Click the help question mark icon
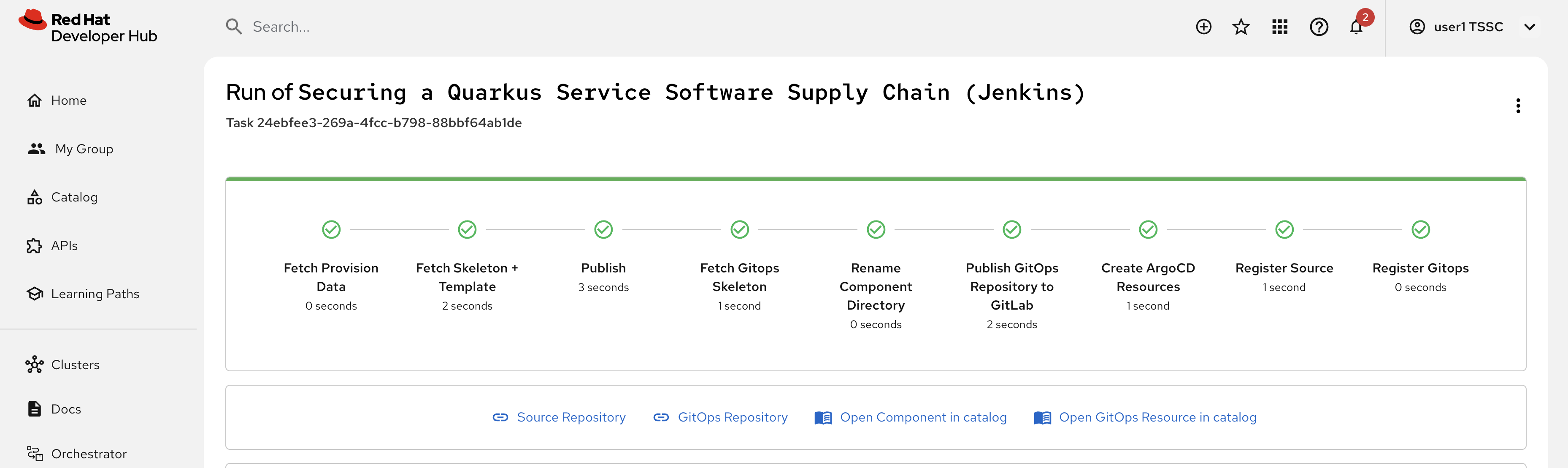1568x468 pixels. click(x=1319, y=27)
